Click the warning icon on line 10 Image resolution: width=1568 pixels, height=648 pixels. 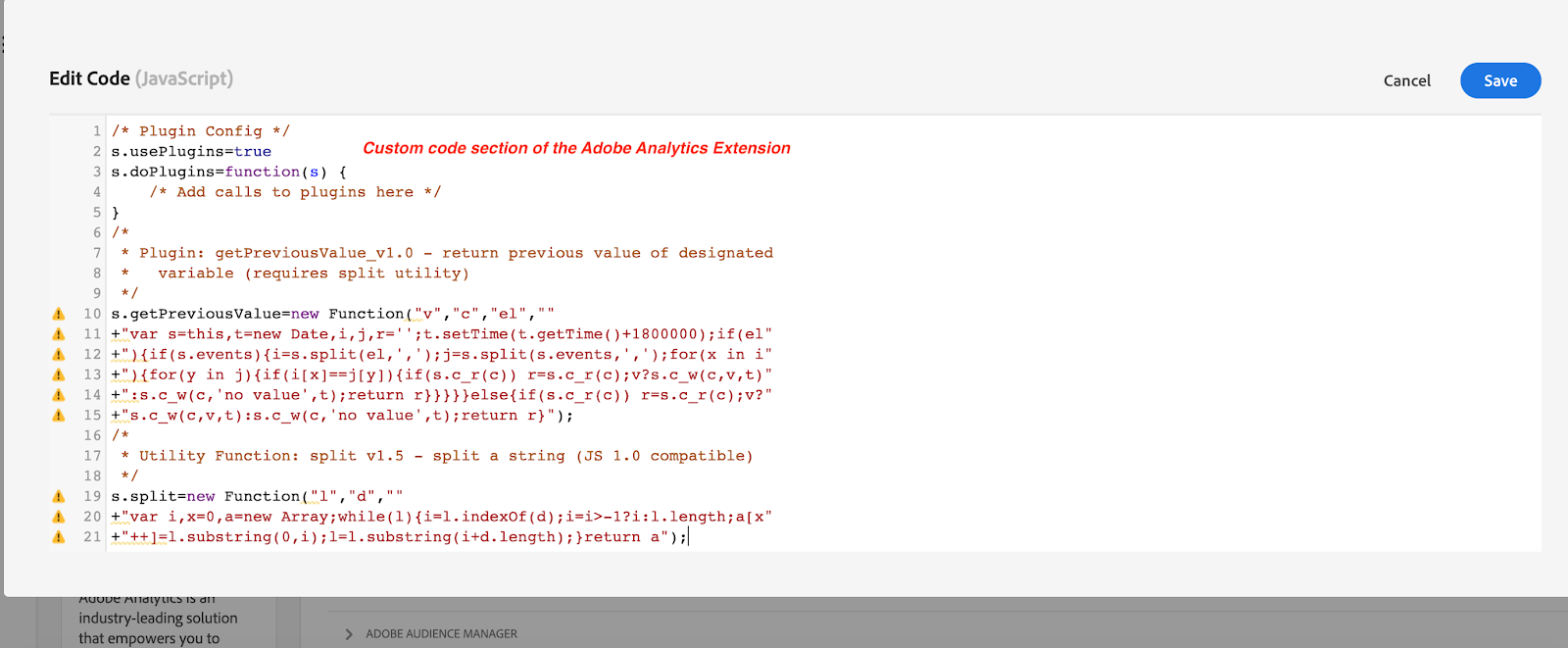pyautogui.click(x=59, y=314)
